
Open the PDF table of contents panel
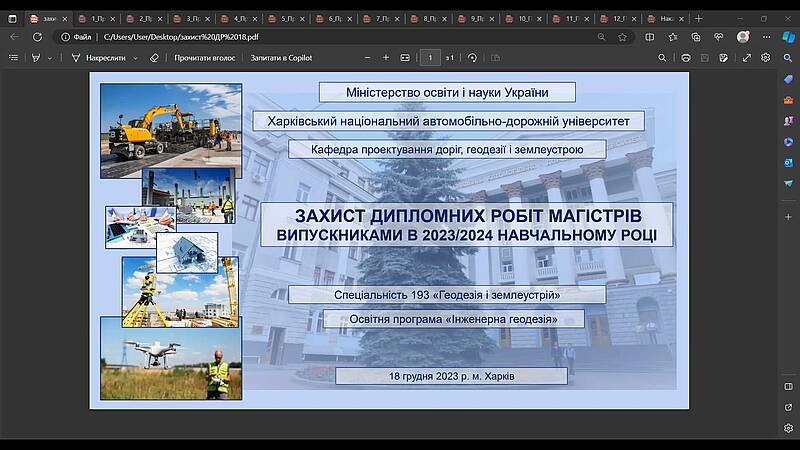14,58
